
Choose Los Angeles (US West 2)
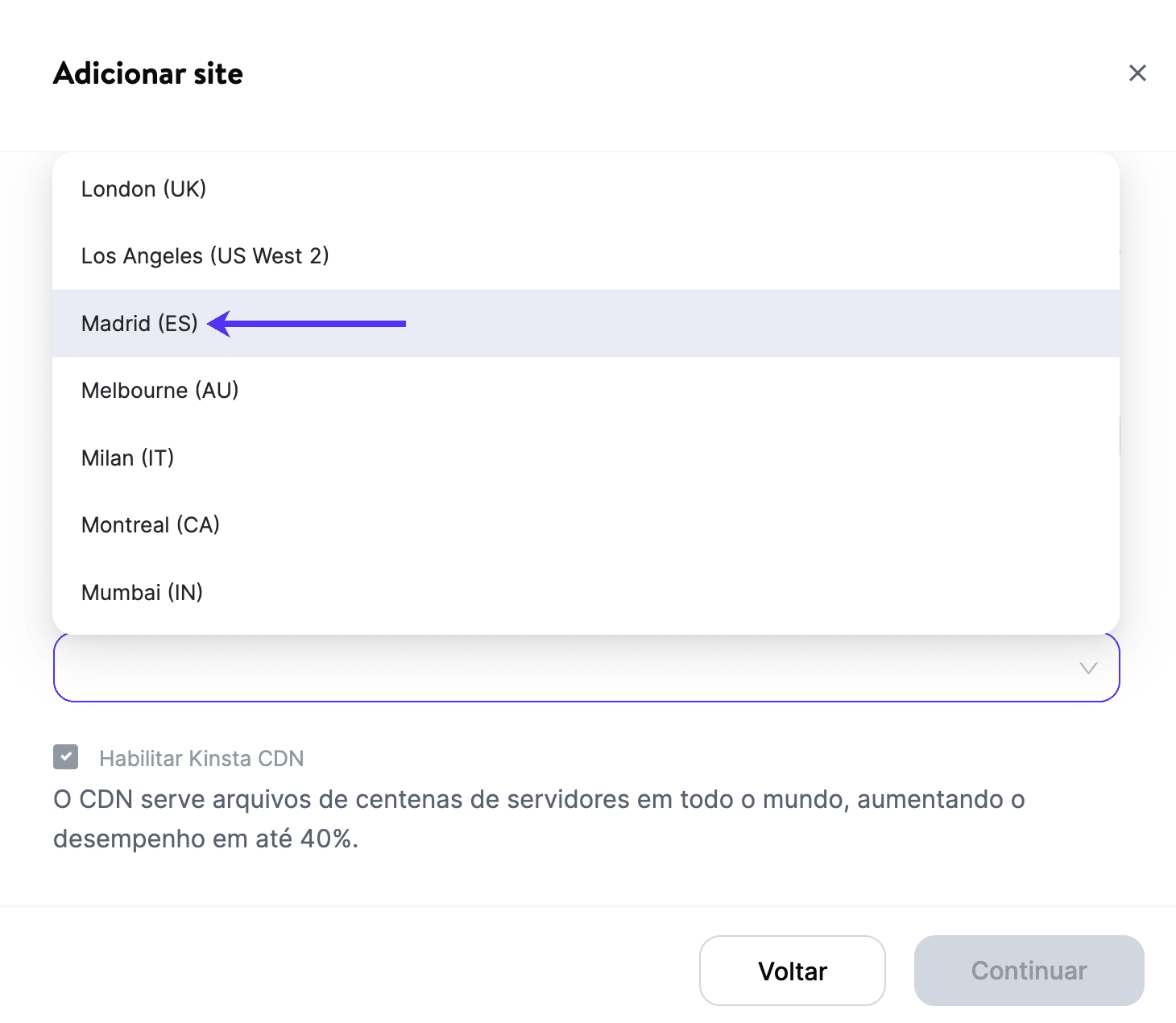point(205,256)
